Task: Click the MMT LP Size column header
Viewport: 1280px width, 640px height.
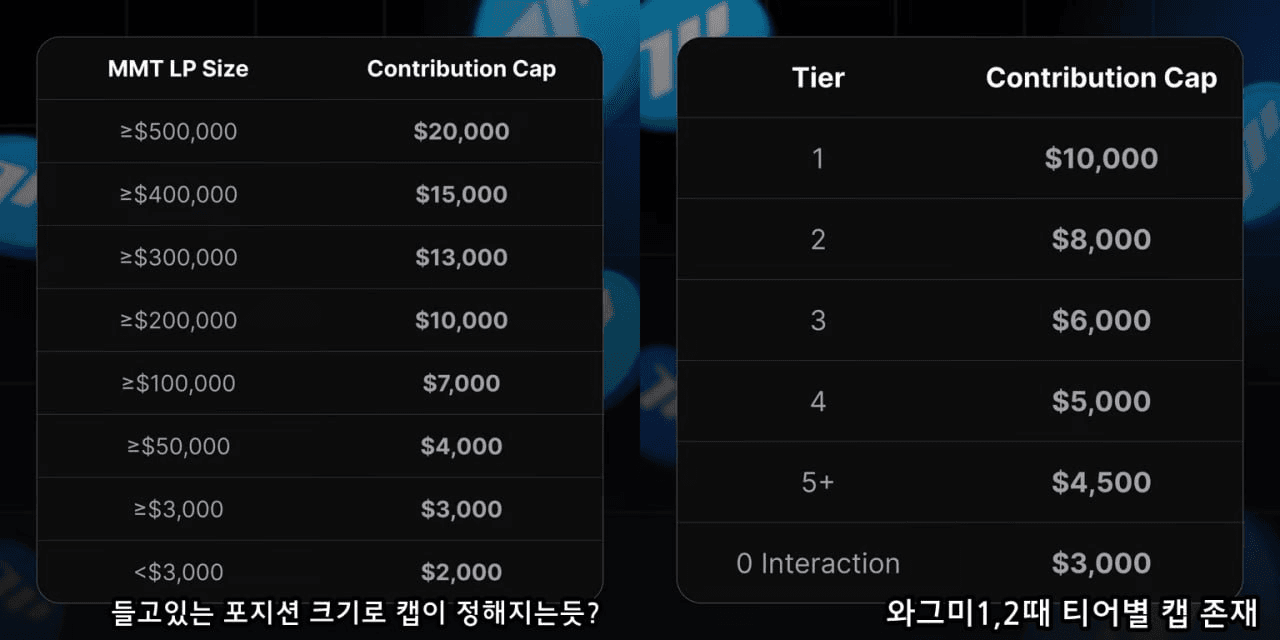Action: tap(178, 69)
